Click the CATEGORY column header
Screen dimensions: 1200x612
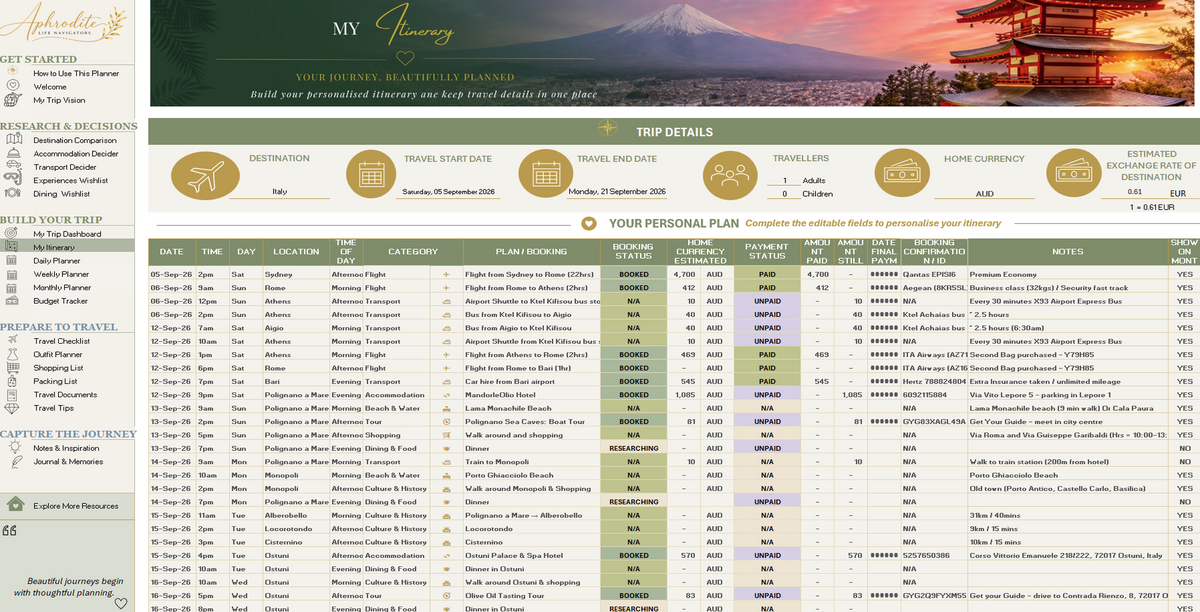(413, 252)
